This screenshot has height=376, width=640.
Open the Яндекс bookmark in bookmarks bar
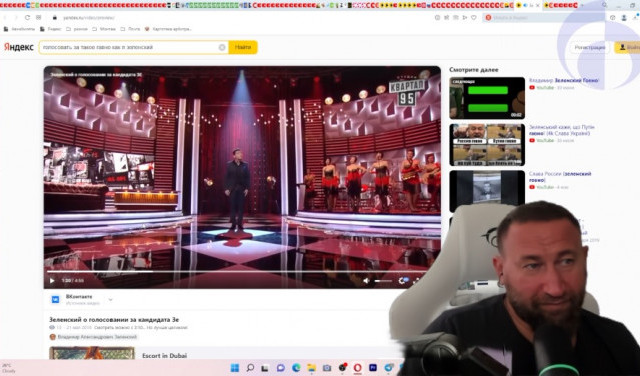[x=51, y=29]
